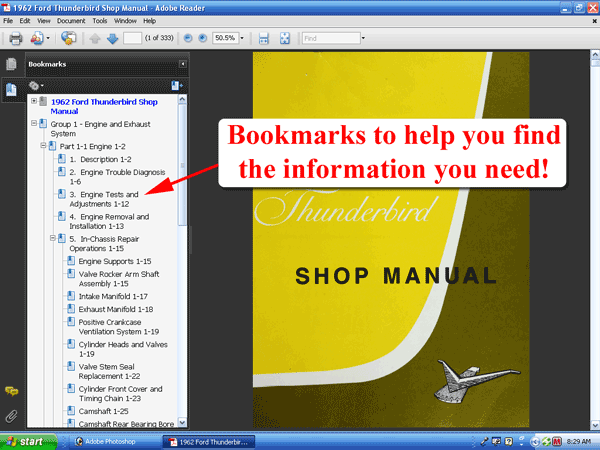Go to bookmark Cylinder Heads and Valves 1-19
This screenshot has height=450, width=600.
pos(123,349)
